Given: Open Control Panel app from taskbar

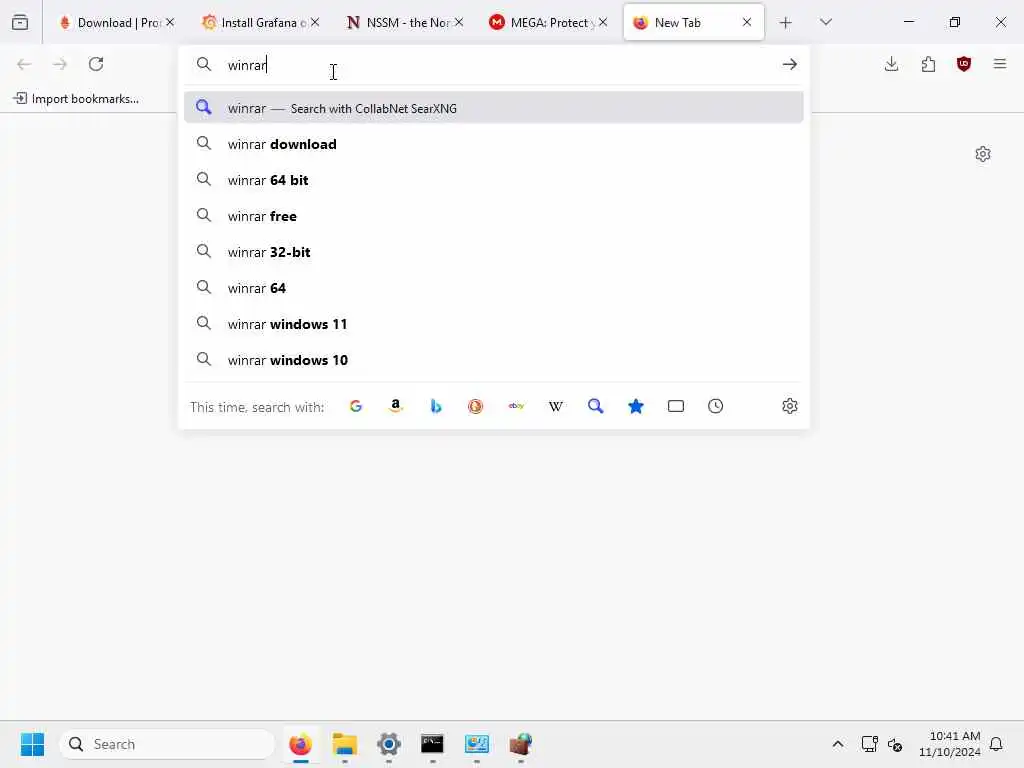Looking at the screenshot, I should [x=477, y=744].
